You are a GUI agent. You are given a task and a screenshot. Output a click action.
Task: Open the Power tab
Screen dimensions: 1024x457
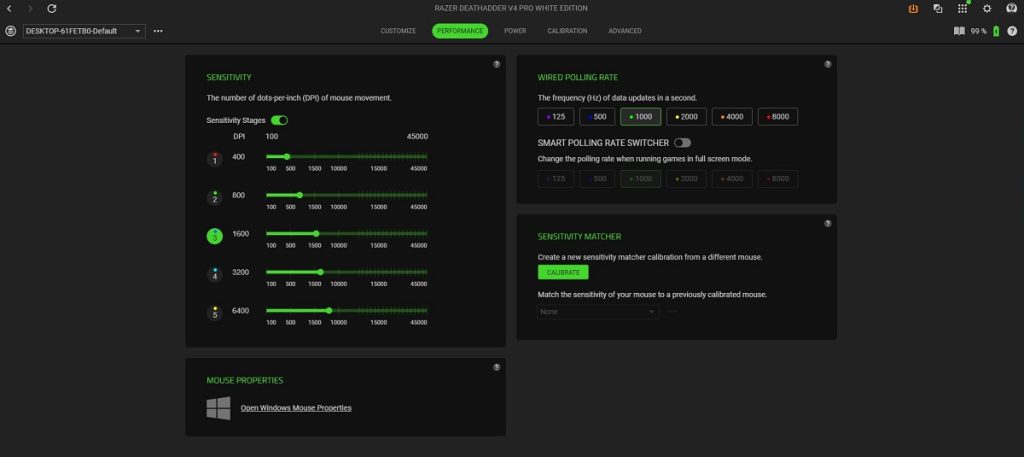point(515,31)
